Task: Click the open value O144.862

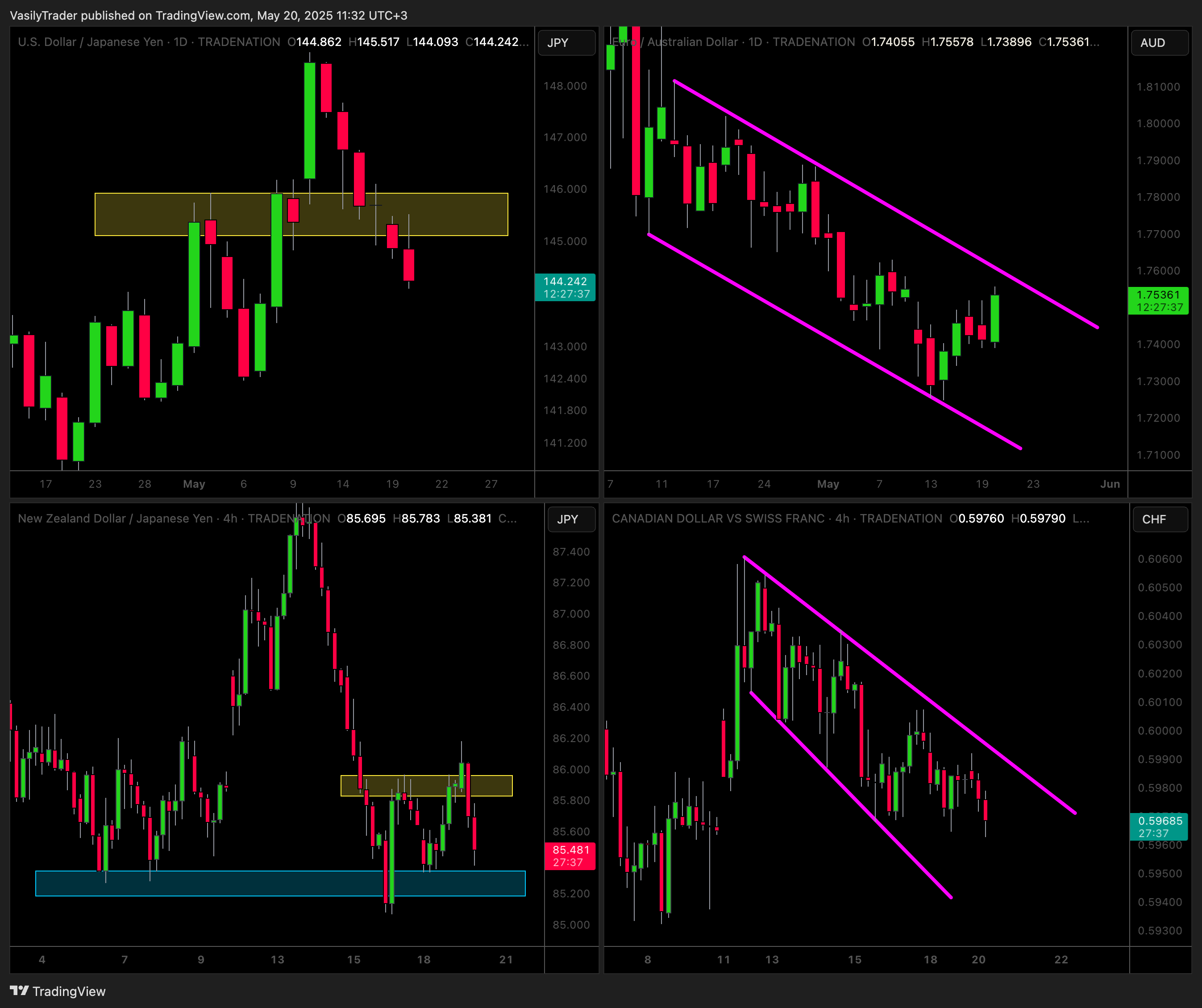Action: tap(314, 42)
